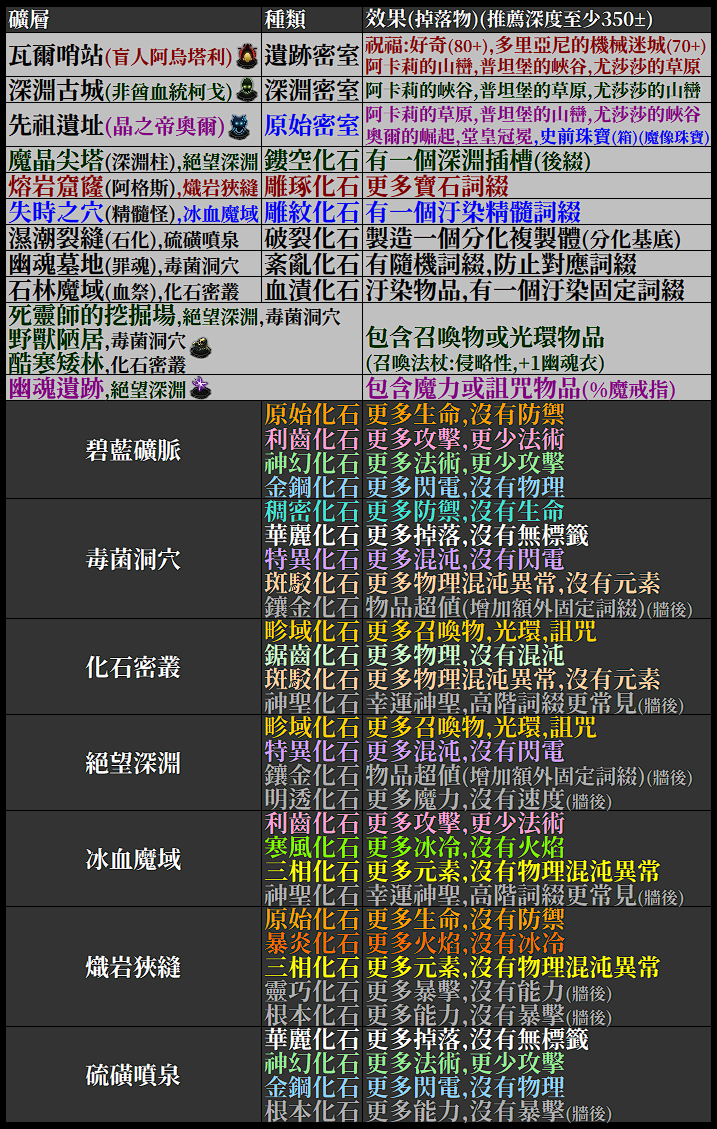
Task: Click 根本化石 in the 硫磺噴泉 section
Action: tap(311, 1111)
